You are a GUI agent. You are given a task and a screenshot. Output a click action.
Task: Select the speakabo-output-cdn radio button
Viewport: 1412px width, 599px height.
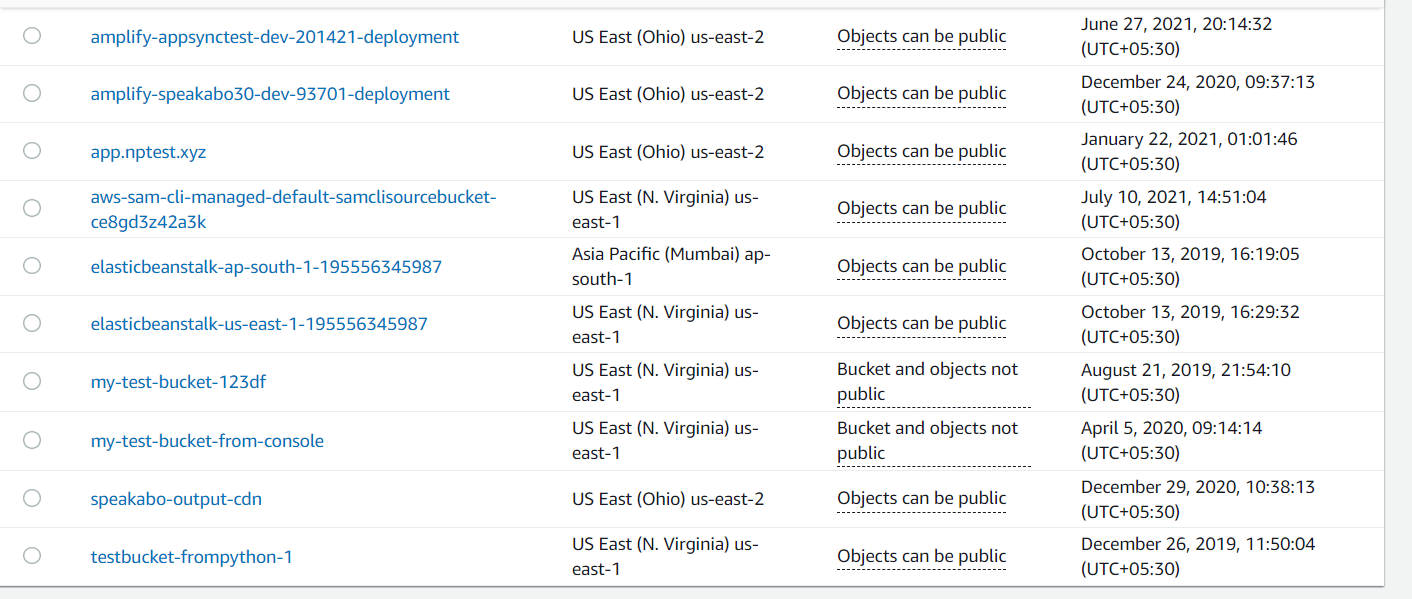pyautogui.click(x=32, y=498)
